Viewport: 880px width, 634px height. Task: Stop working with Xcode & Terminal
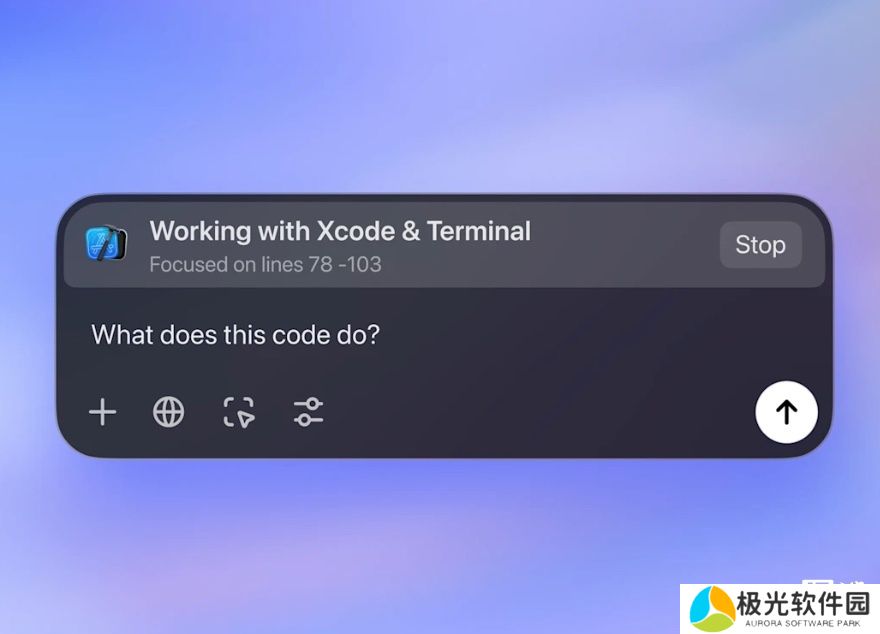(x=760, y=245)
